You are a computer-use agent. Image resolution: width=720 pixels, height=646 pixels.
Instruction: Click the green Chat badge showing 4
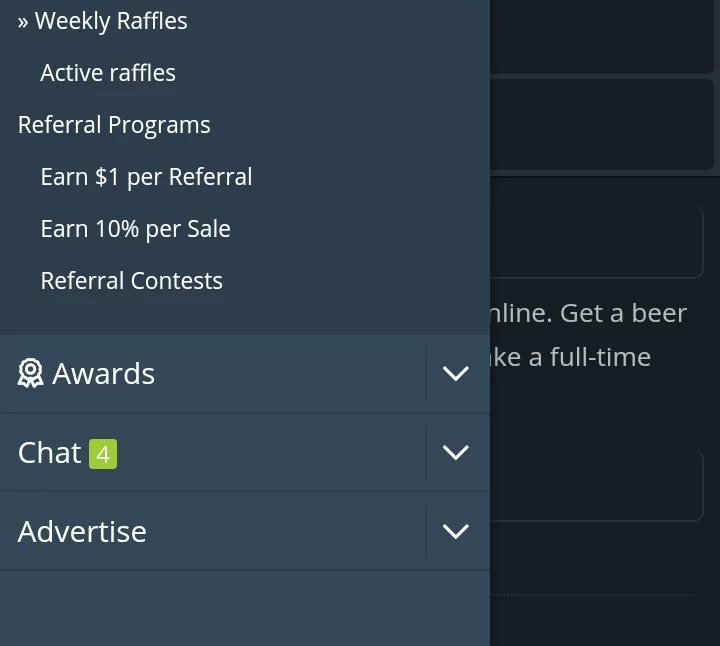(x=102, y=454)
